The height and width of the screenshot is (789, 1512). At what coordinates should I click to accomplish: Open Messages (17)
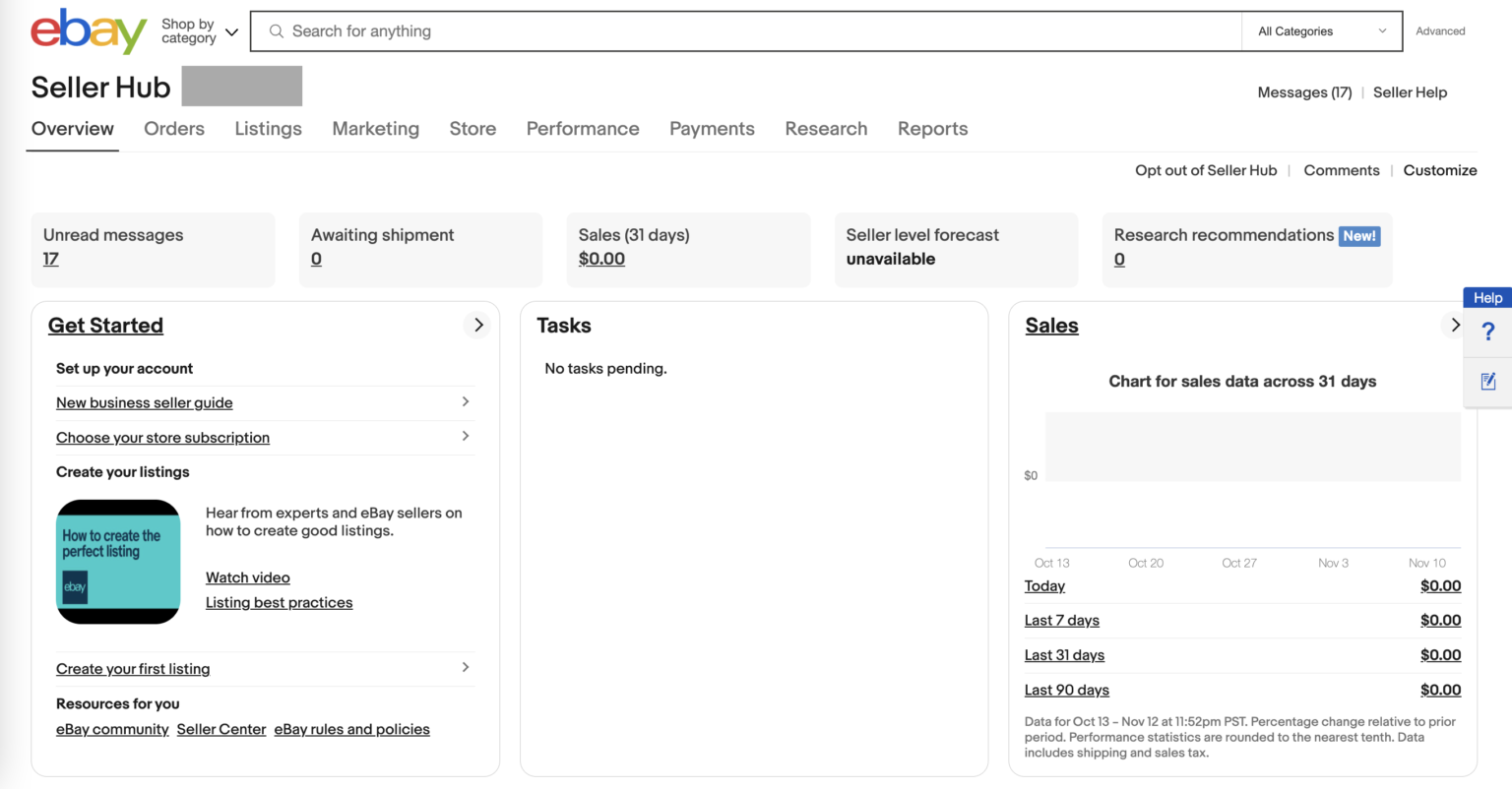click(x=1304, y=91)
